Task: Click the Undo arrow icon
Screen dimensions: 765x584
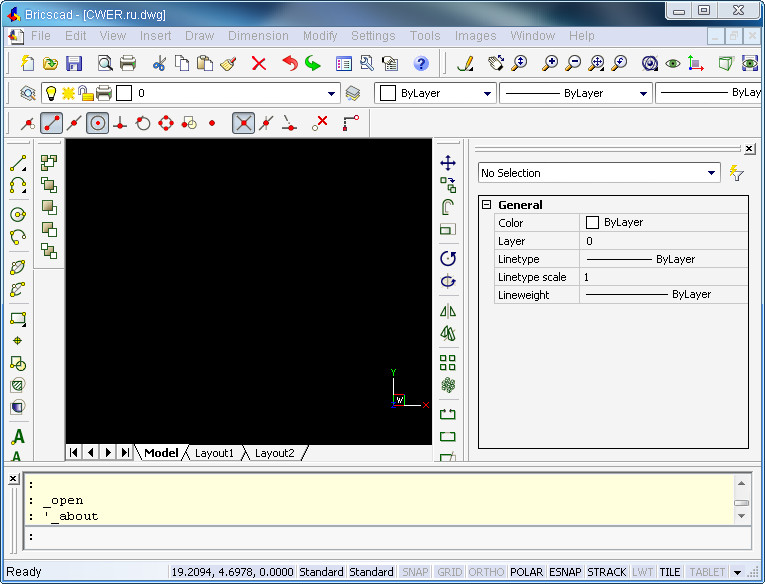Action: tap(290, 63)
